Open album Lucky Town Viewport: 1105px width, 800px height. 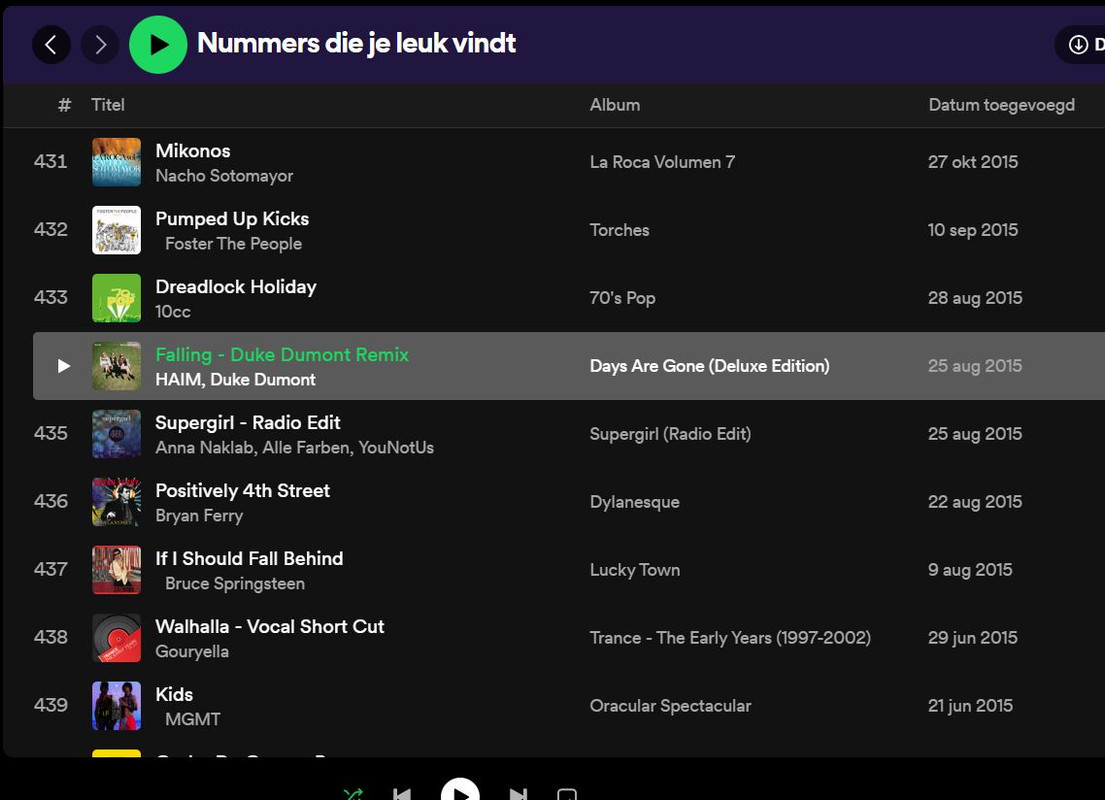634,570
